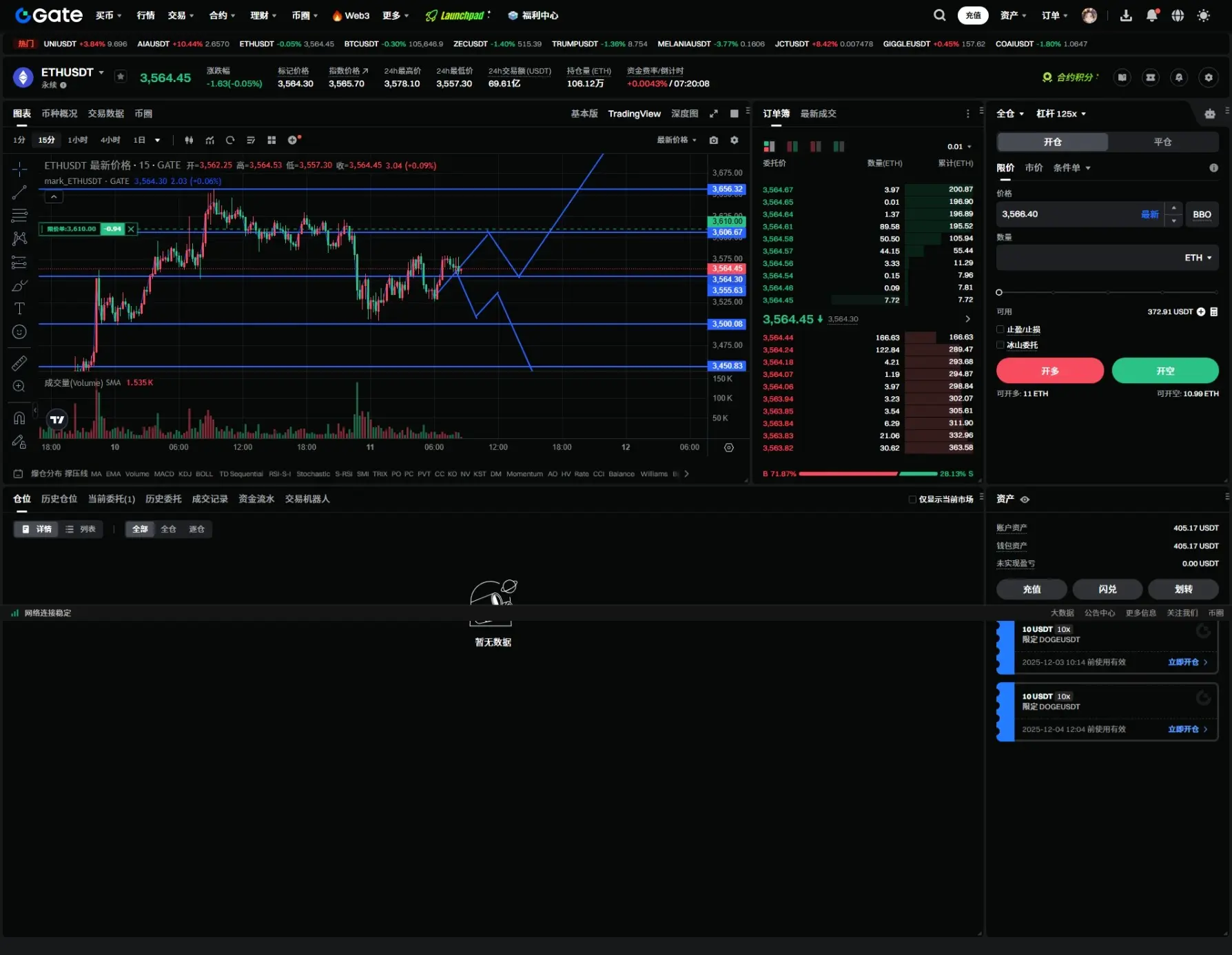Select the 市价 market order tab

[x=1034, y=167]
